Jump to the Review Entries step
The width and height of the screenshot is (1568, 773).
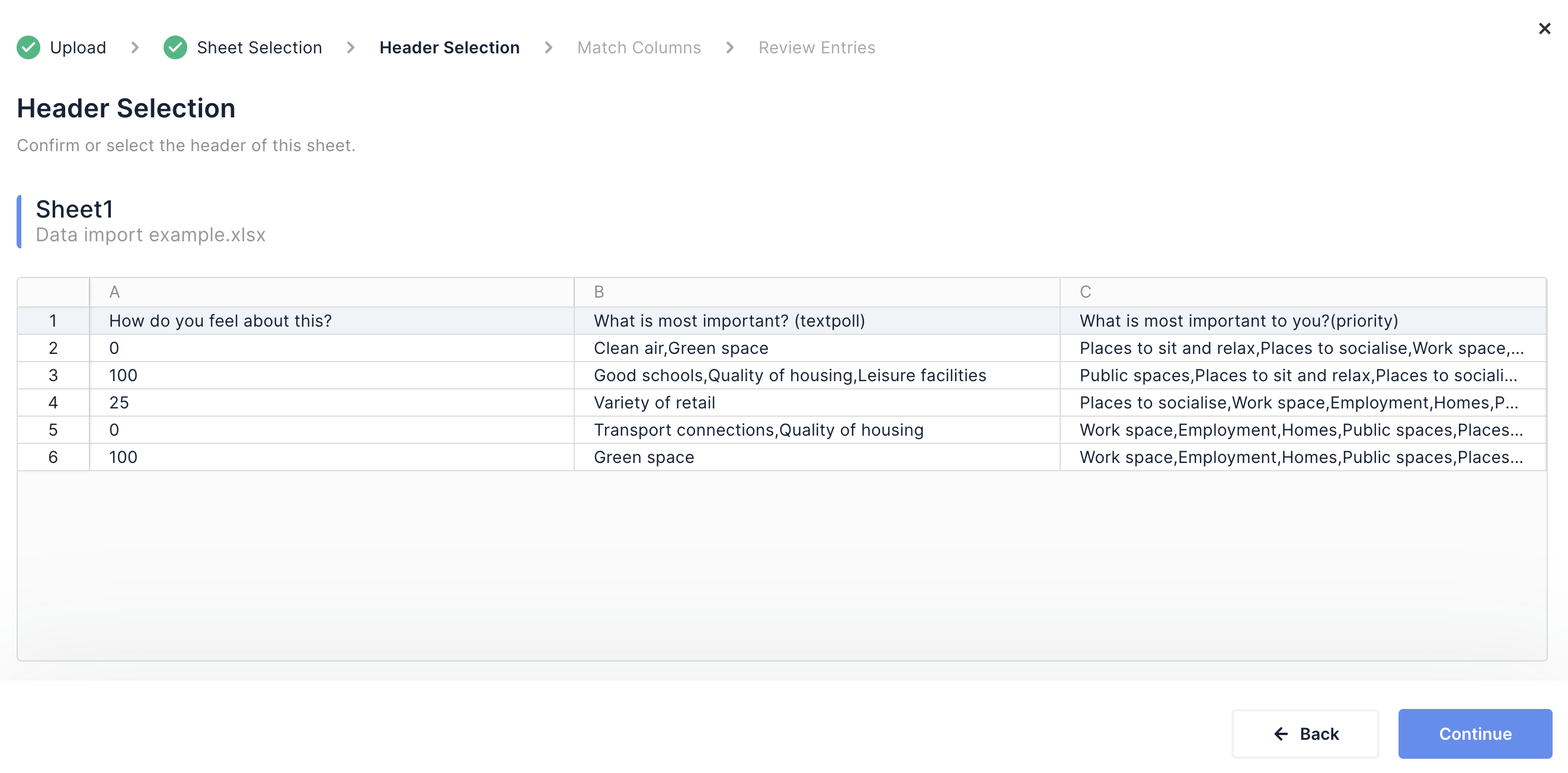816,47
